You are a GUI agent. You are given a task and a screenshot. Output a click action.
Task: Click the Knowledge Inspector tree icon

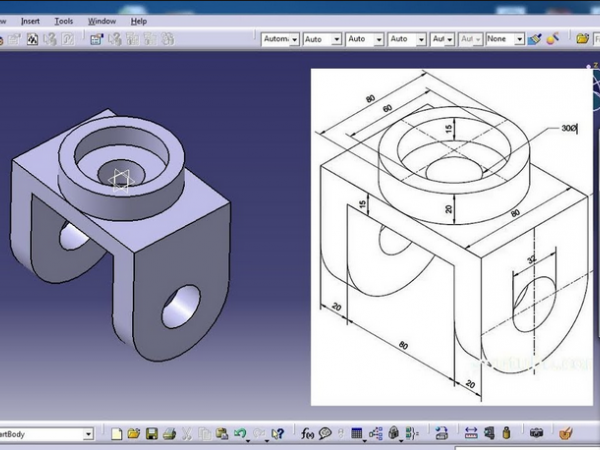tap(375, 434)
